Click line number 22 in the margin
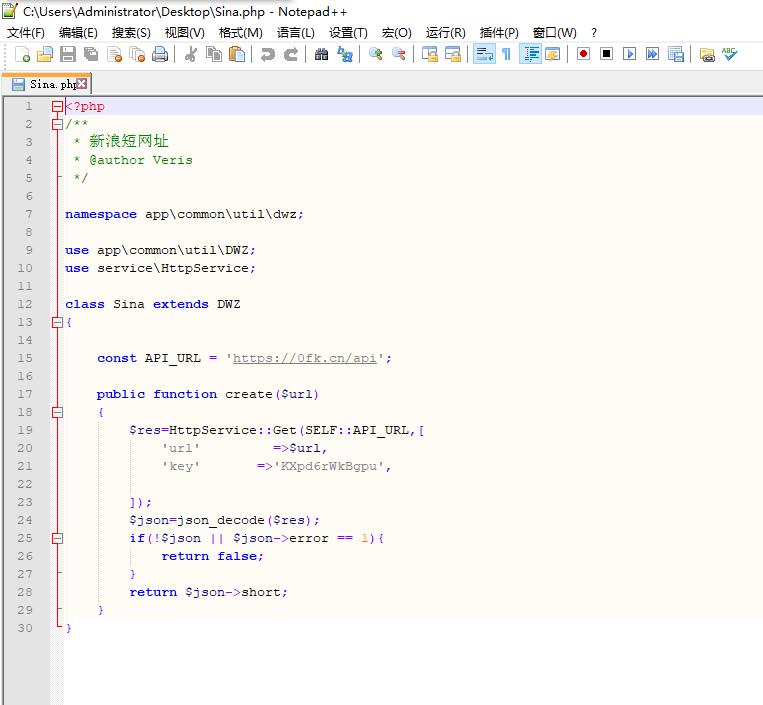Viewport: 763px width, 705px height. pyautogui.click(x=25, y=484)
